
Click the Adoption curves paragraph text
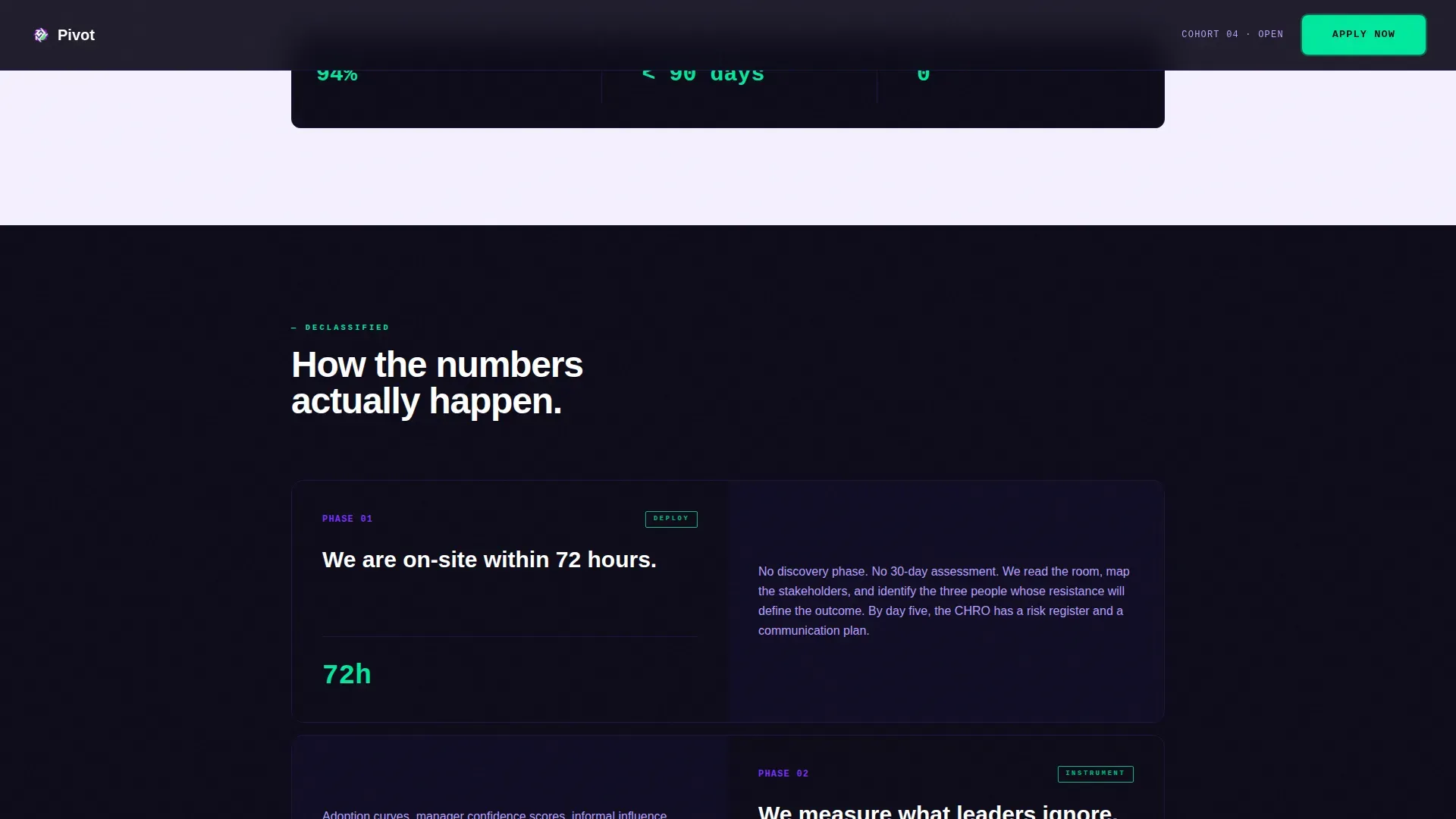494,814
